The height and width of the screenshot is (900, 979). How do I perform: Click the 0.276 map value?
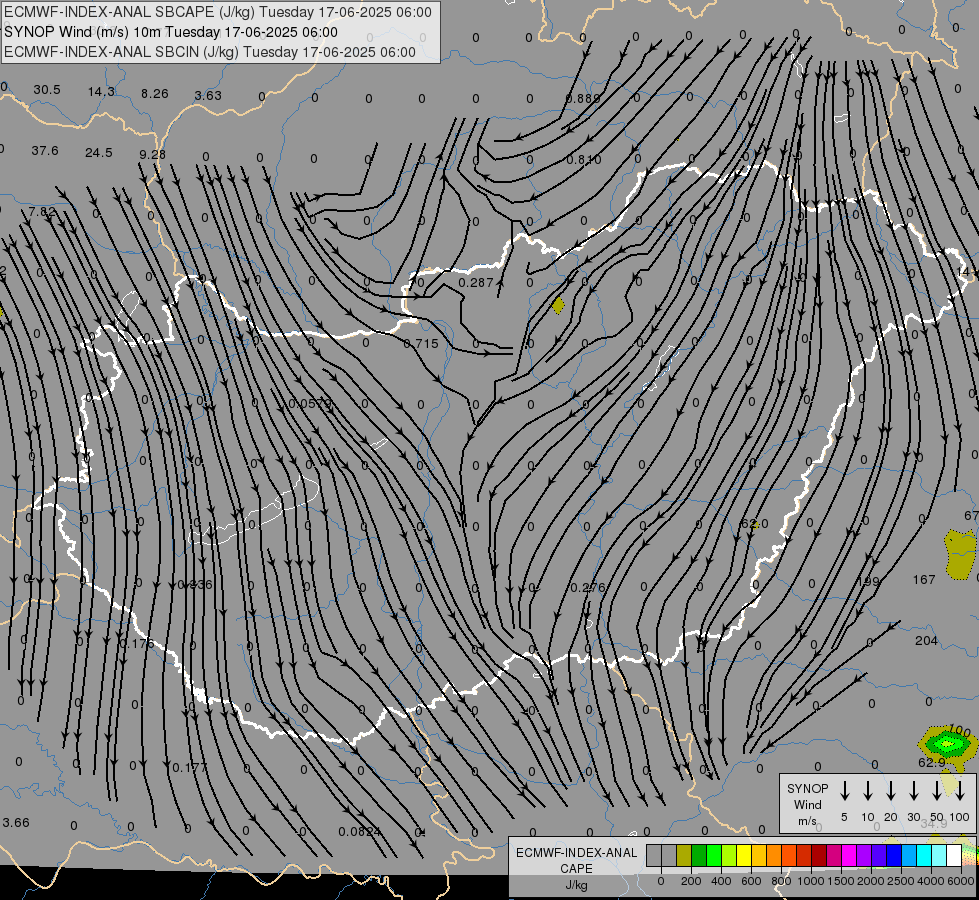tap(588, 588)
